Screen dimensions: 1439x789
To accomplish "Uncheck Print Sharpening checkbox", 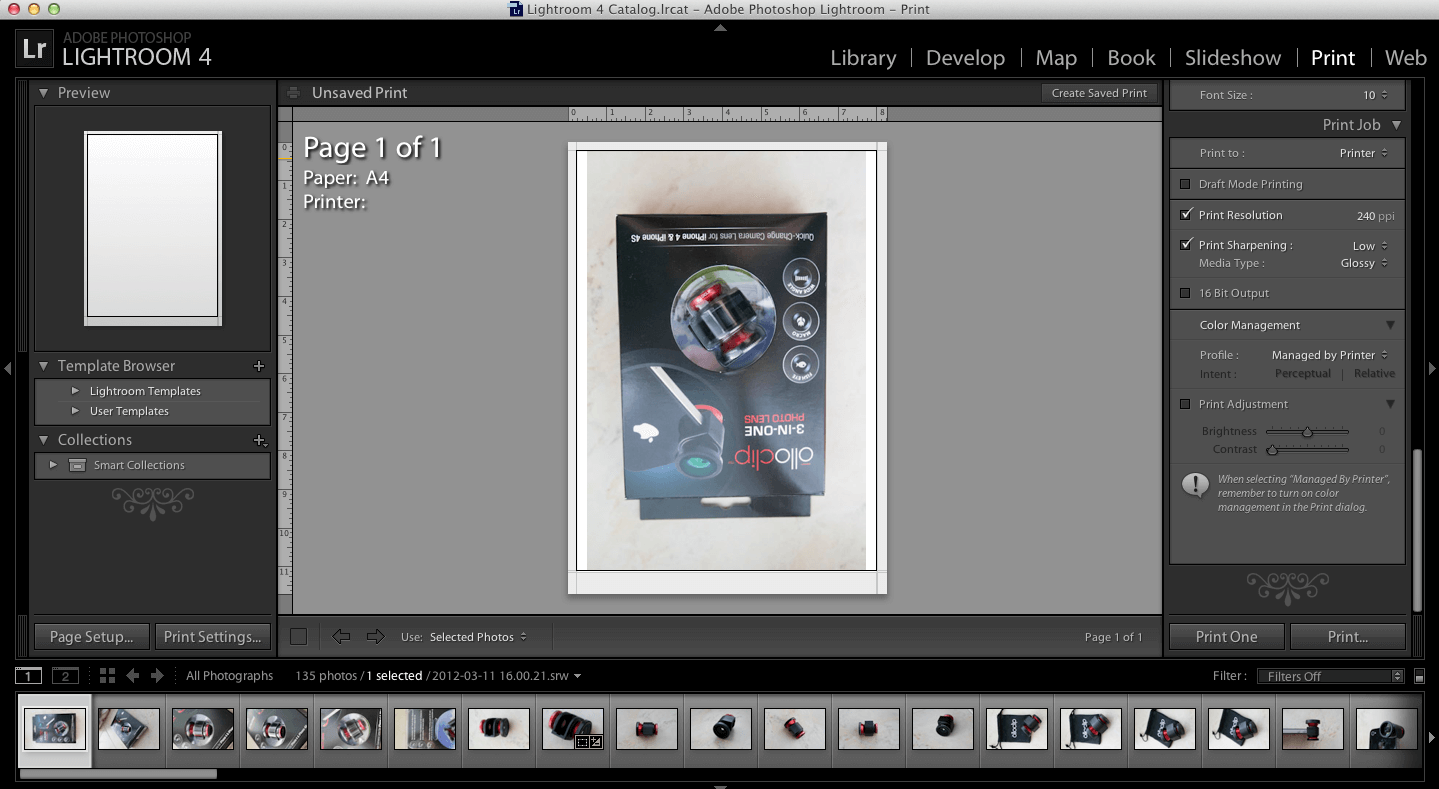I will point(1186,244).
